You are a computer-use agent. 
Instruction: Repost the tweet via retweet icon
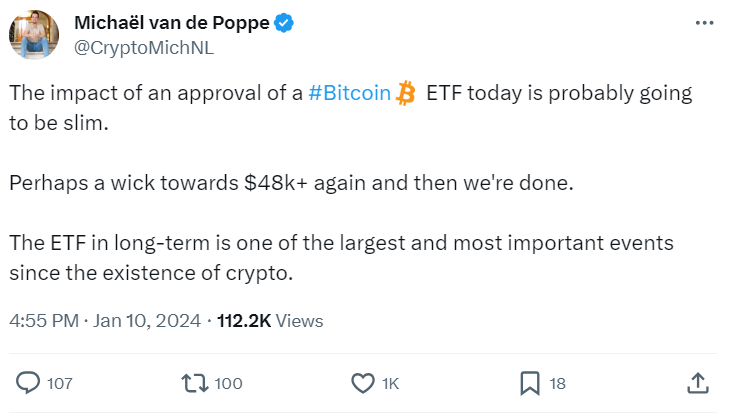[195, 382]
